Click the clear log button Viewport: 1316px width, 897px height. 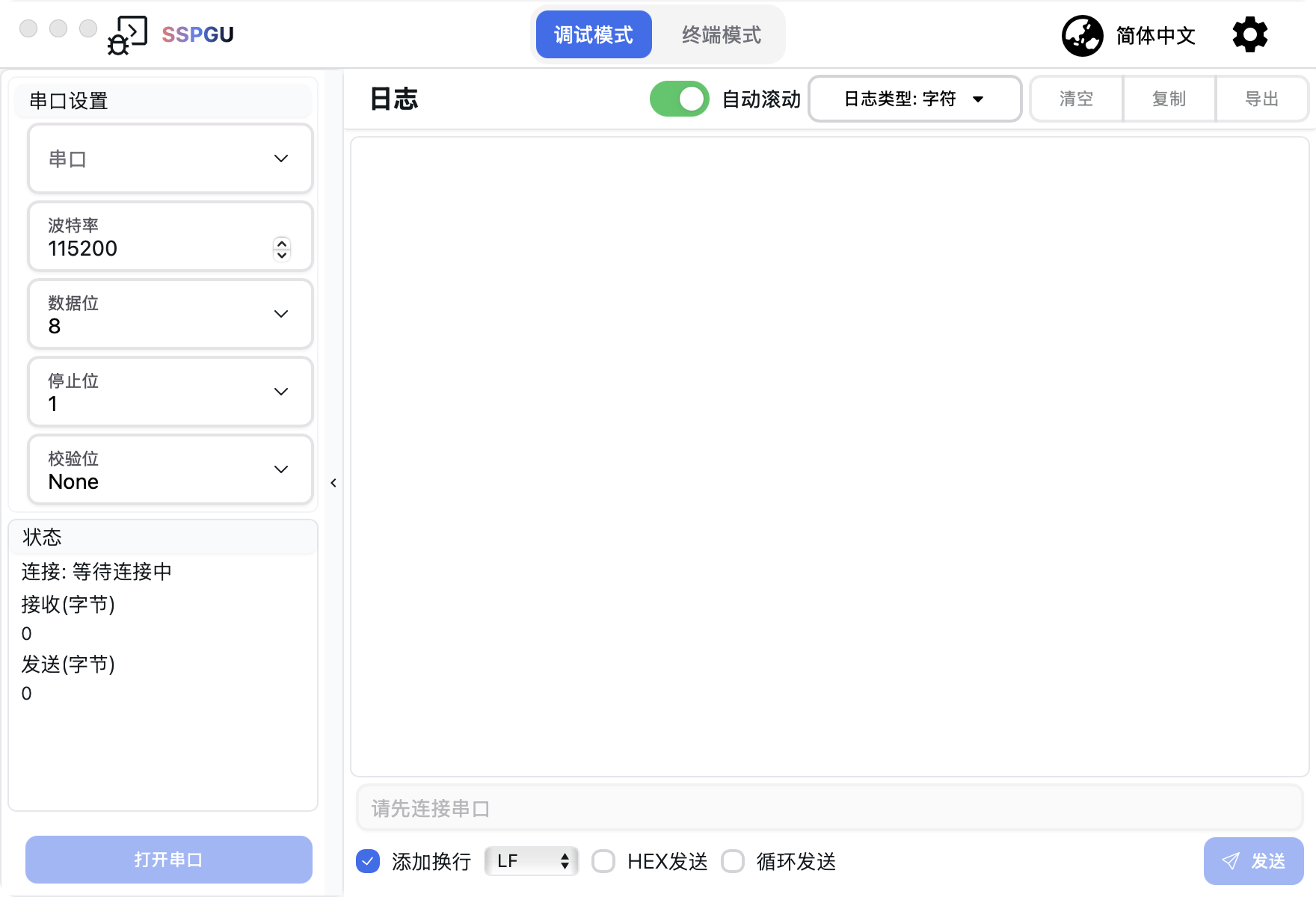[1076, 99]
